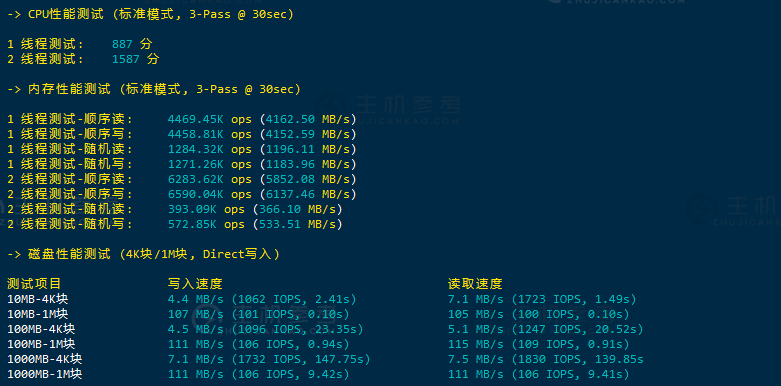
Task: Select 1 线程测试-随机读 label
Action: (x=70, y=149)
